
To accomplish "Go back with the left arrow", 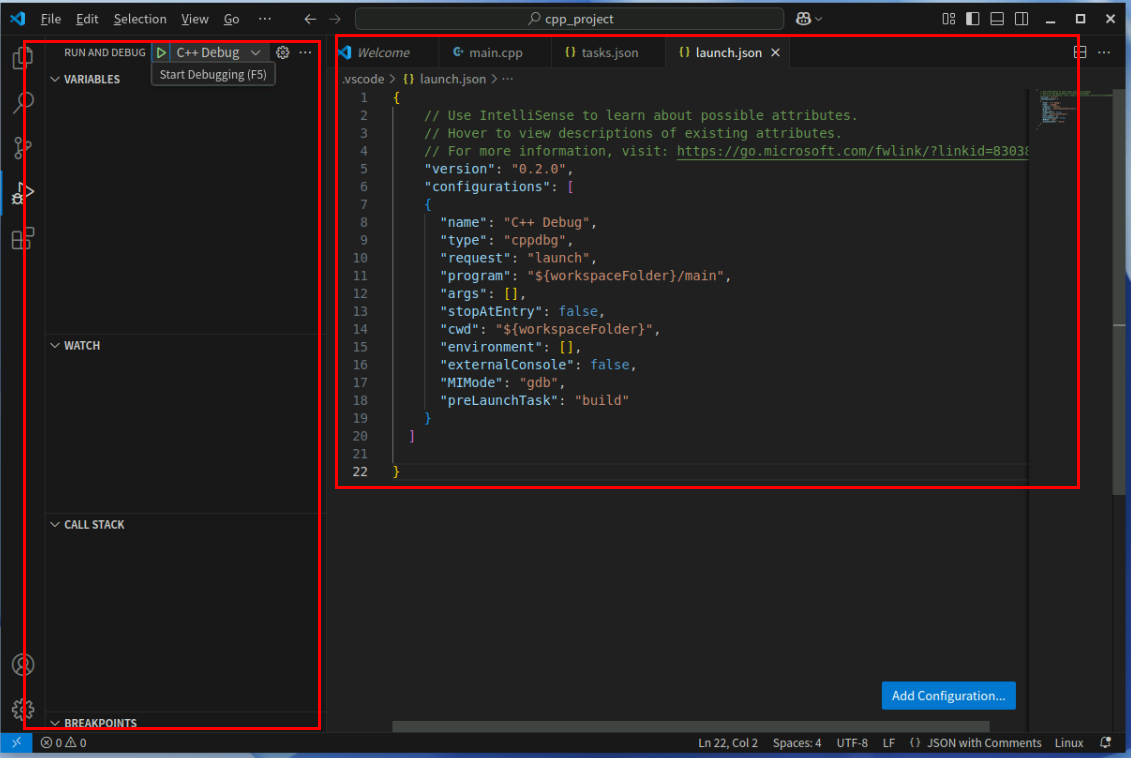I will [x=310, y=19].
